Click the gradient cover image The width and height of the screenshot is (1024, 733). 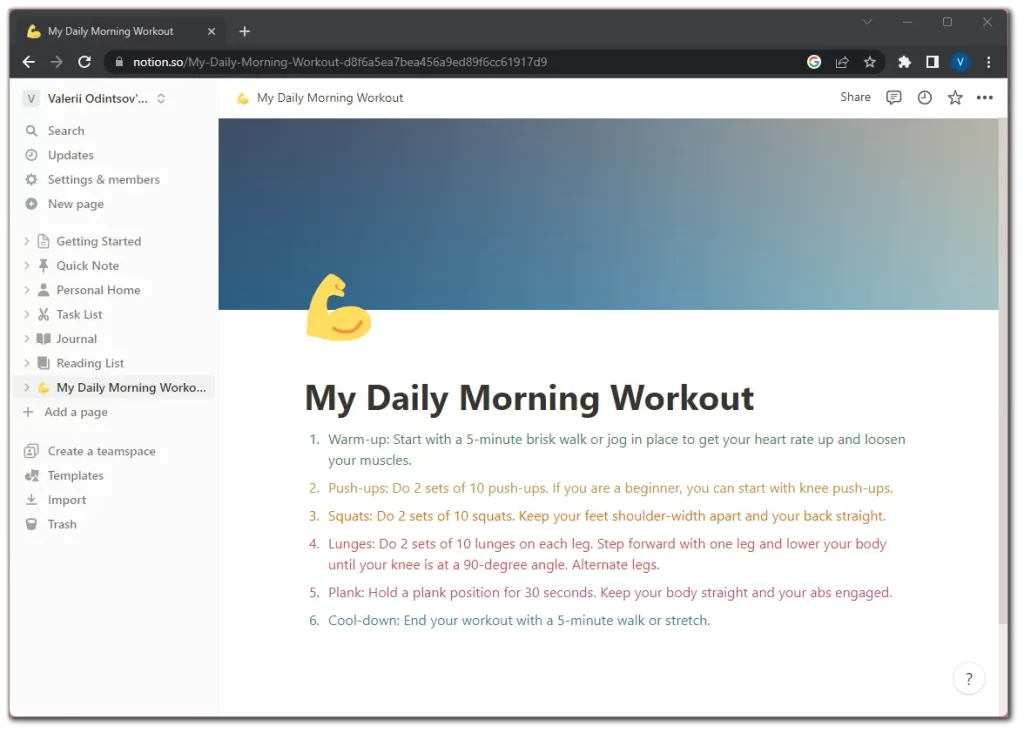pyautogui.click(x=608, y=214)
